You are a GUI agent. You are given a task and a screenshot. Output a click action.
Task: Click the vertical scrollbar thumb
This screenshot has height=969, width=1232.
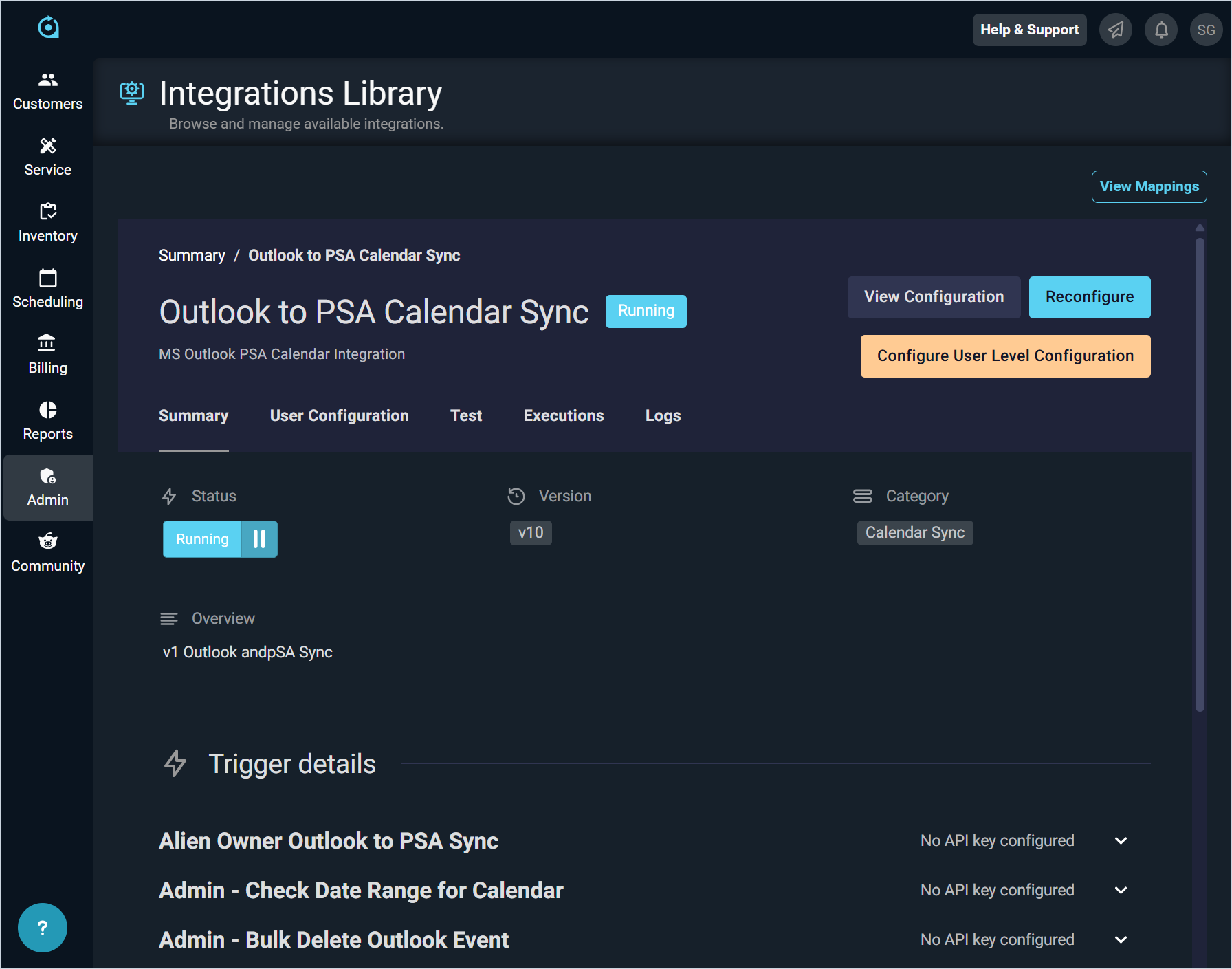[1200, 475]
